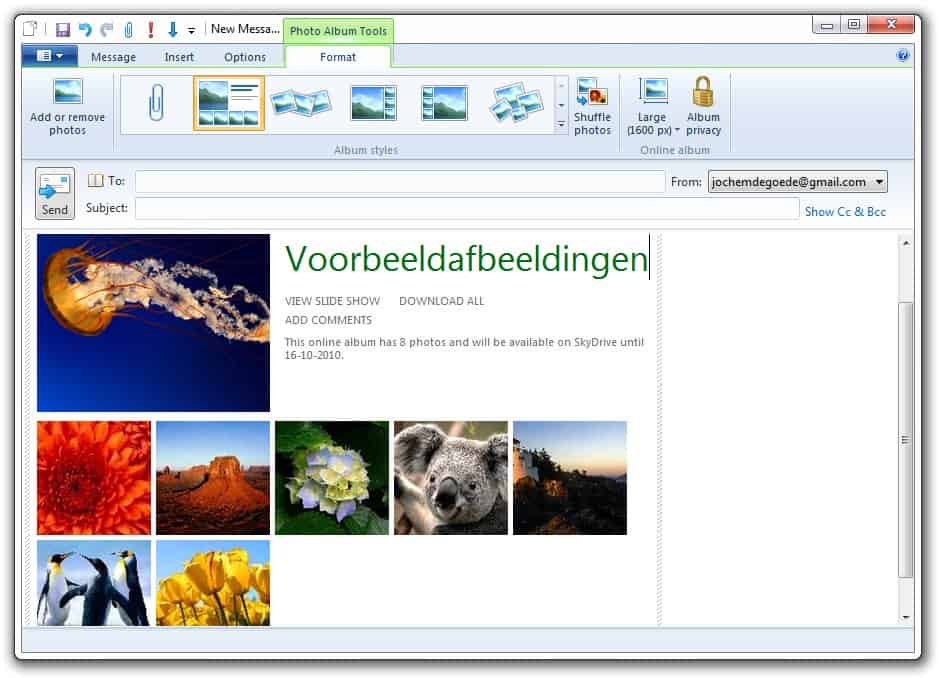Viewport: 940px width, 678px height.
Task: Click the koala photo thumbnail
Action: pos(450,478)
